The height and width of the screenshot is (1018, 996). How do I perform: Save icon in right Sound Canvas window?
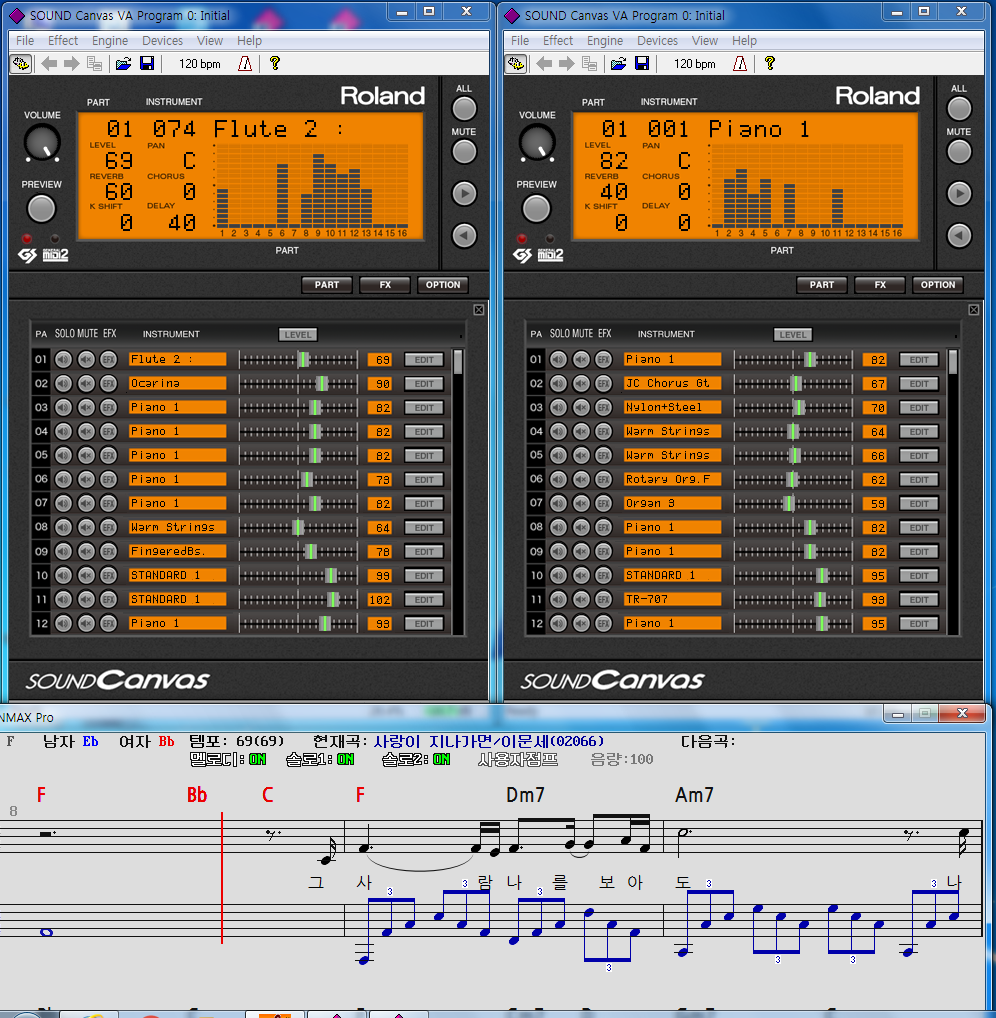coord(642,64)
